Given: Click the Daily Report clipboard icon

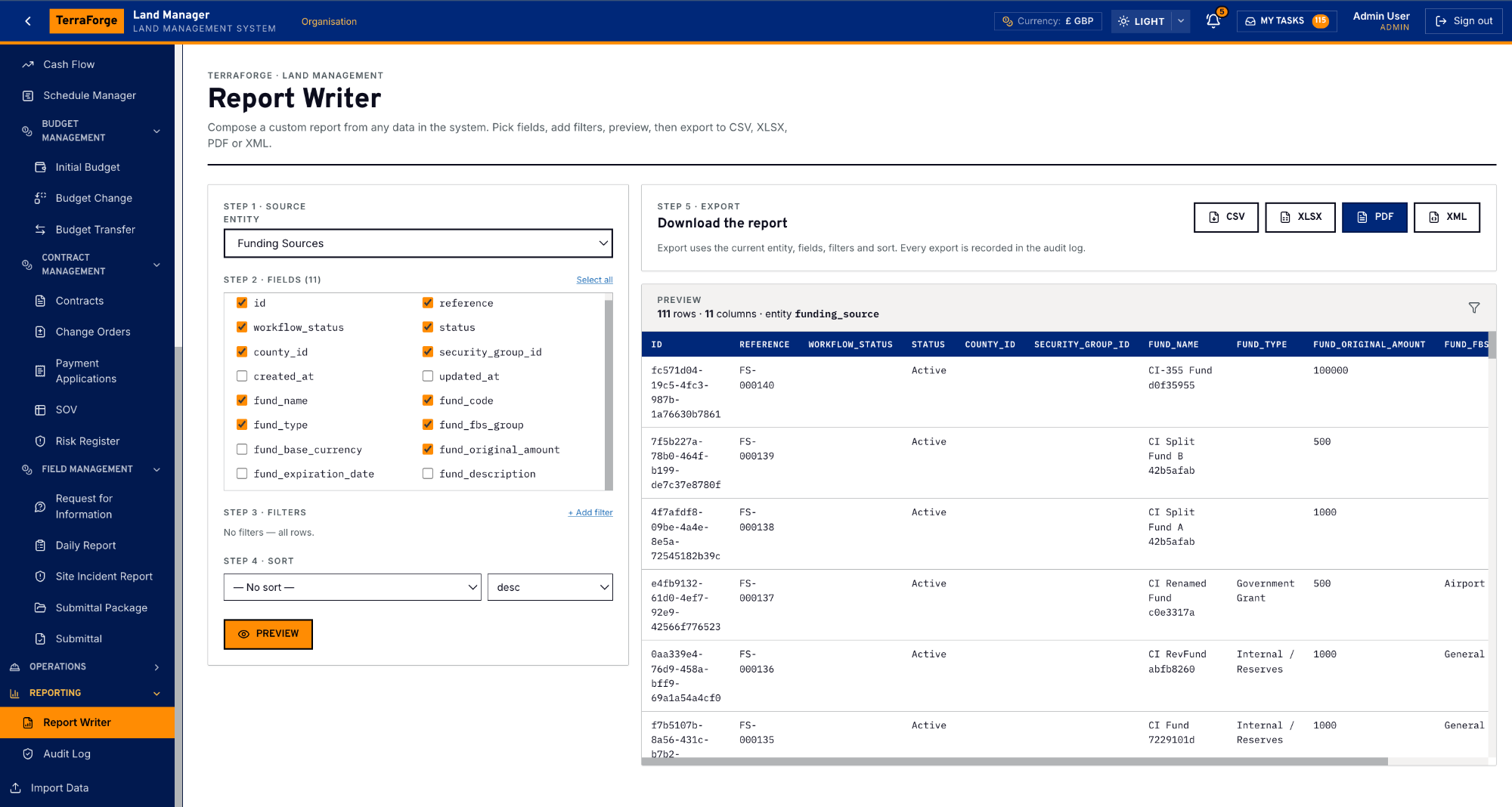Looking at the screenshot, I should coord(40,546).
